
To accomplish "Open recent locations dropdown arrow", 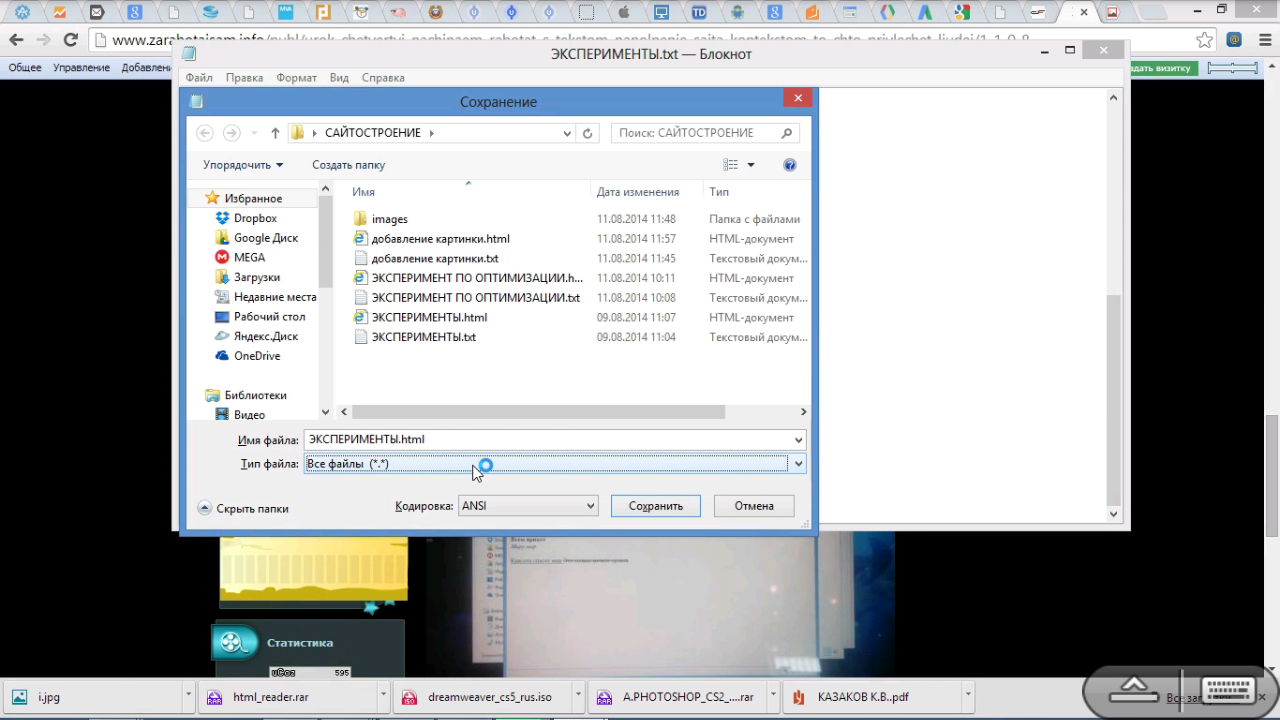I will [254, 133].
